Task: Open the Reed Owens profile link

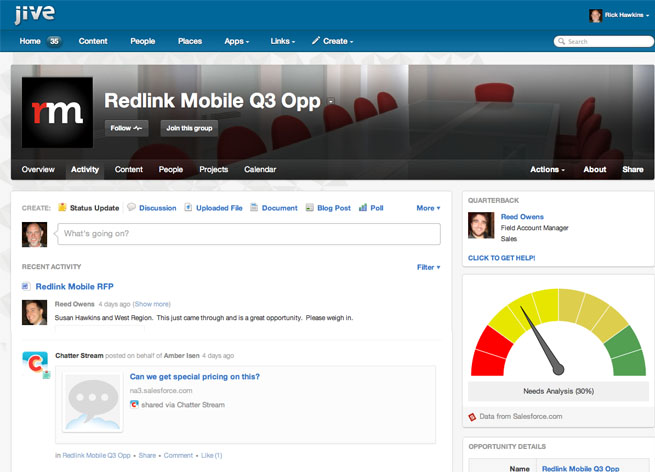Action: (x=522, y=216)
